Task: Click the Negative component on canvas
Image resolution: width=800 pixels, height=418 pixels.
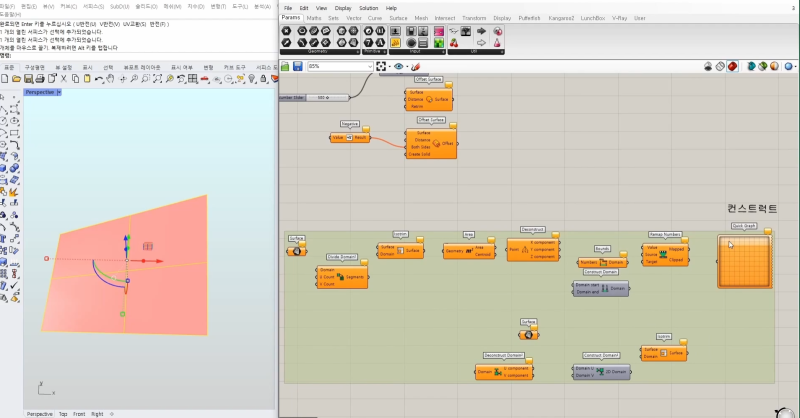Action: tap(349, 138)
